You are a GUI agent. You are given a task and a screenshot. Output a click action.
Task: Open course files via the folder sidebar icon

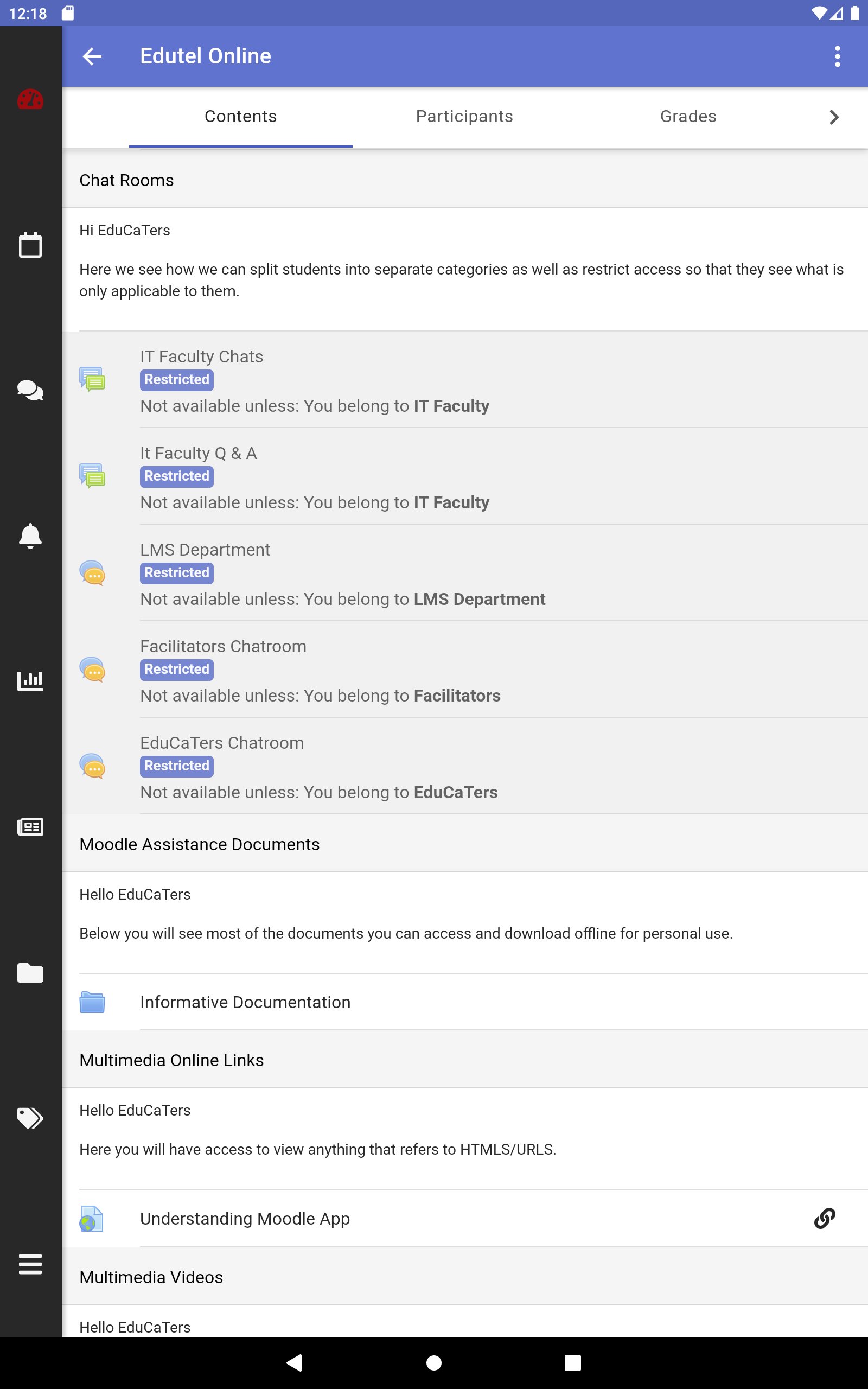click(x=30, y=972)
